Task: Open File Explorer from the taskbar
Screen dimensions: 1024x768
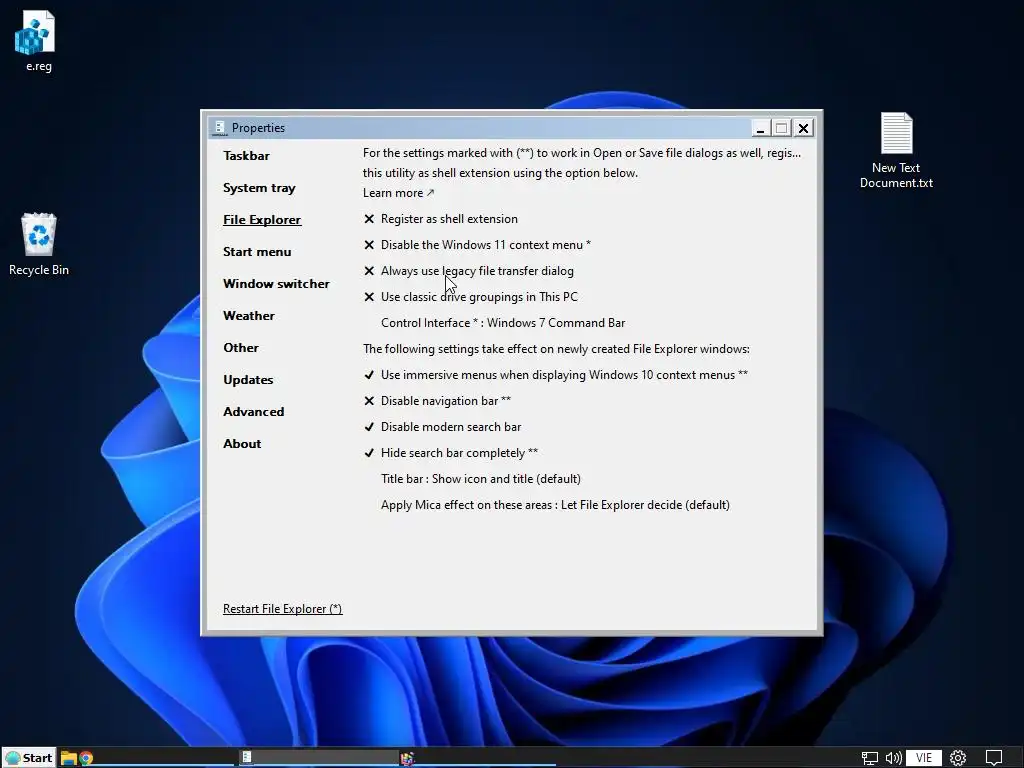Action: 69,758
